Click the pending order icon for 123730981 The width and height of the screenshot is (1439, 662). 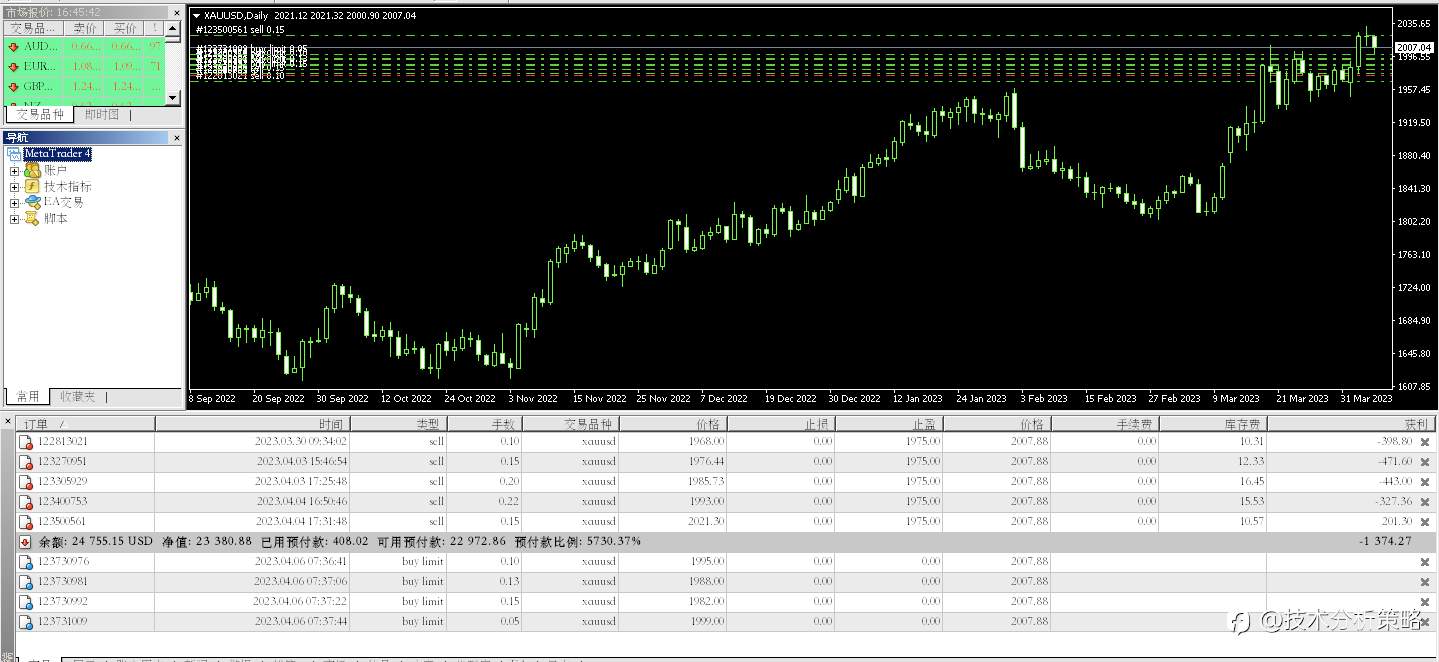pos(26,581)
